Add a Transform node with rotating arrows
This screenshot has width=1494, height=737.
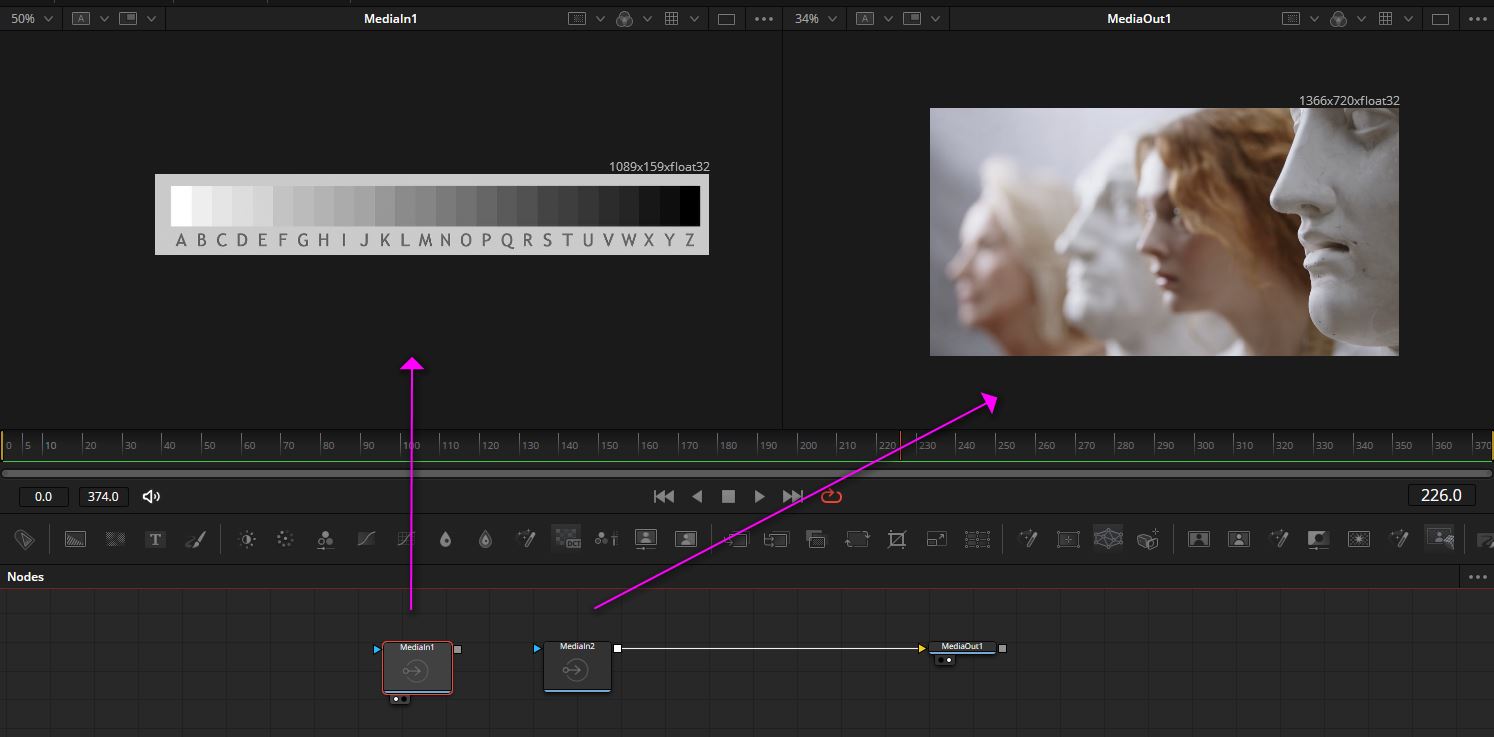point(856,539)
